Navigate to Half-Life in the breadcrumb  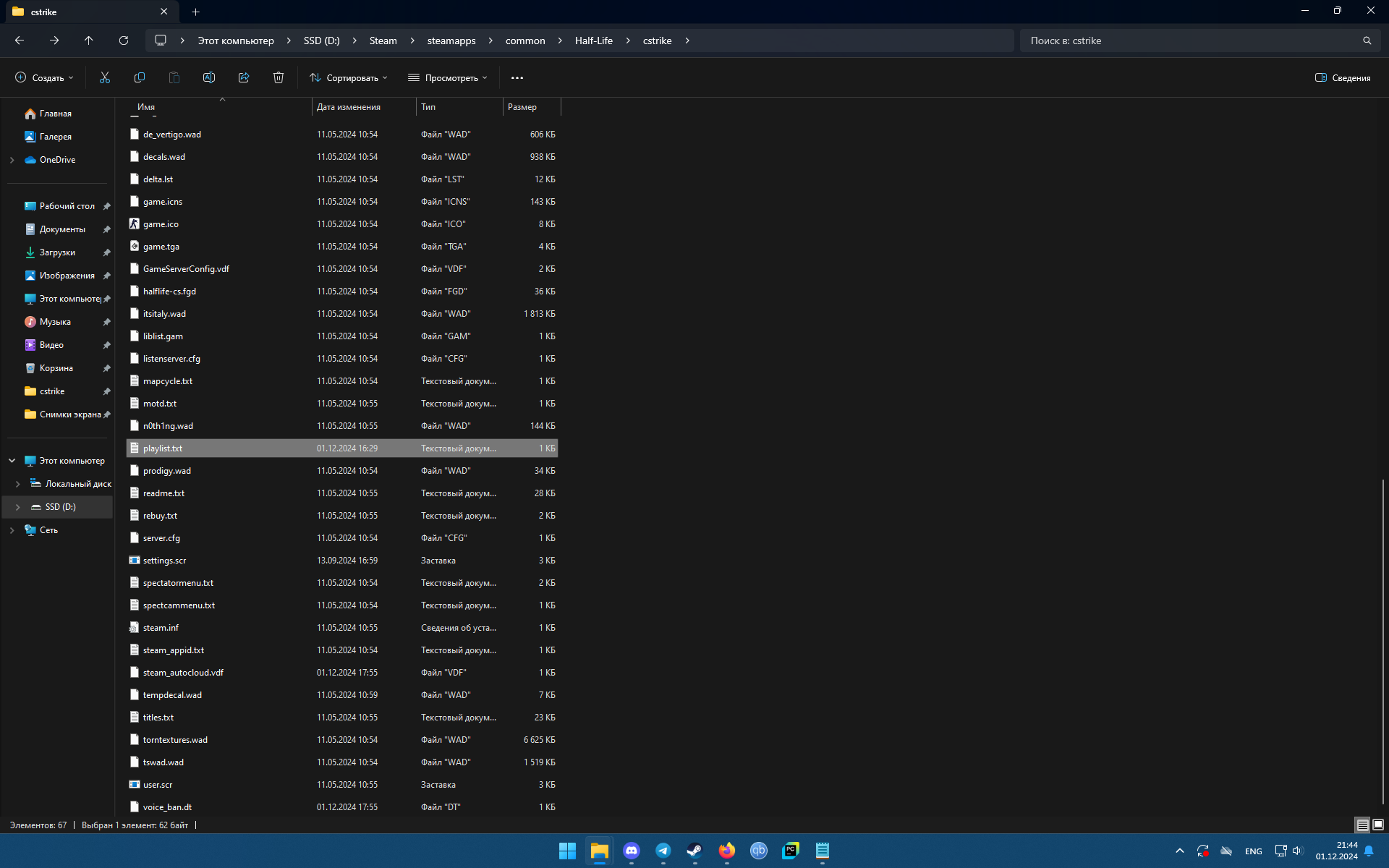(x=593, y=41)
